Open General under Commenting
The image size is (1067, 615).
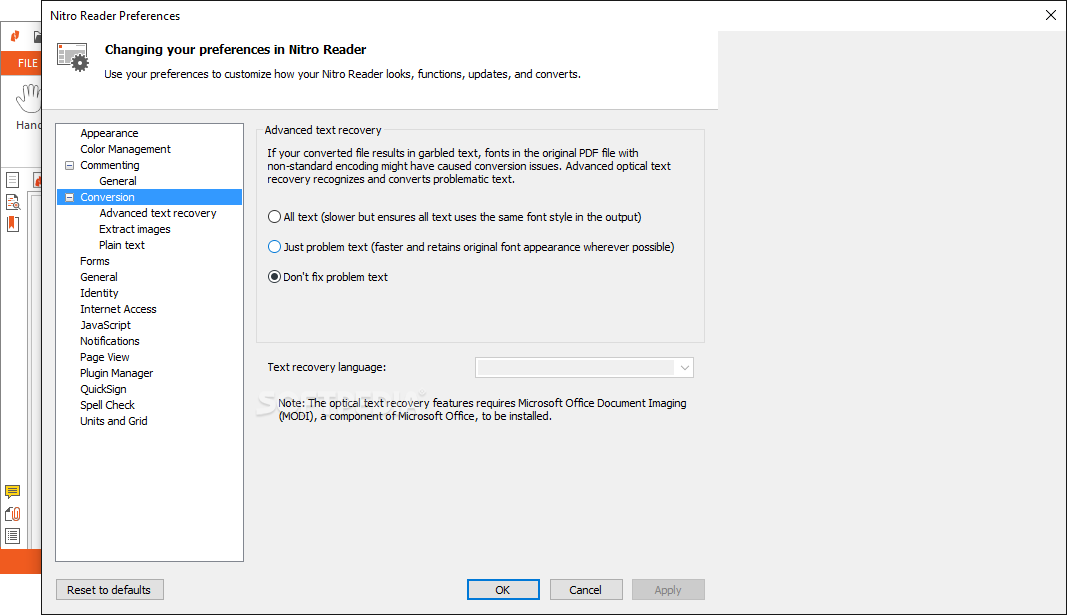click(118, 181)
